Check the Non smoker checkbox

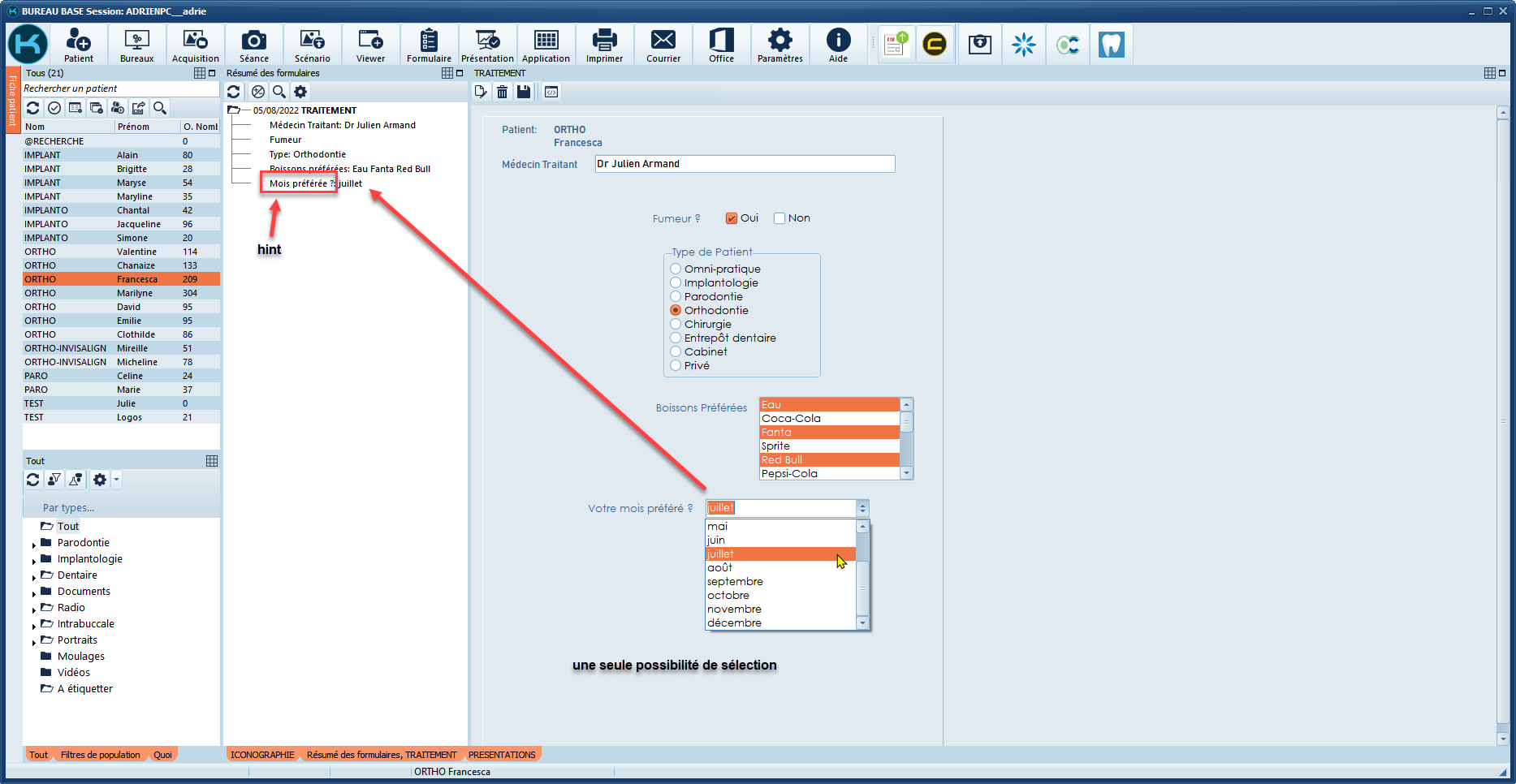click(x=780, y=218)
